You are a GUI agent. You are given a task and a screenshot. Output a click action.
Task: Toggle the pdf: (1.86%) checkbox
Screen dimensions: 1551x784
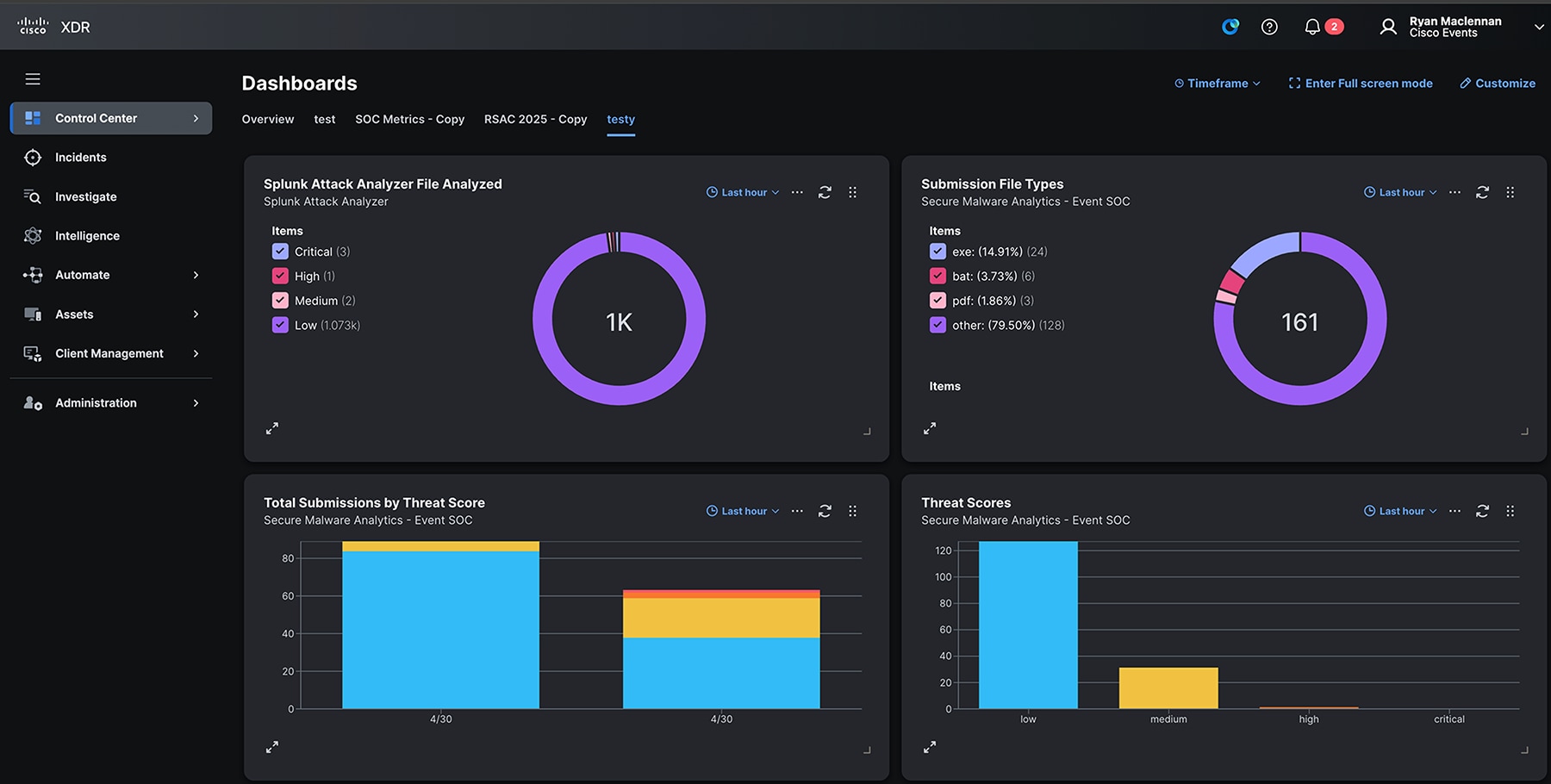tap(937, 301)
